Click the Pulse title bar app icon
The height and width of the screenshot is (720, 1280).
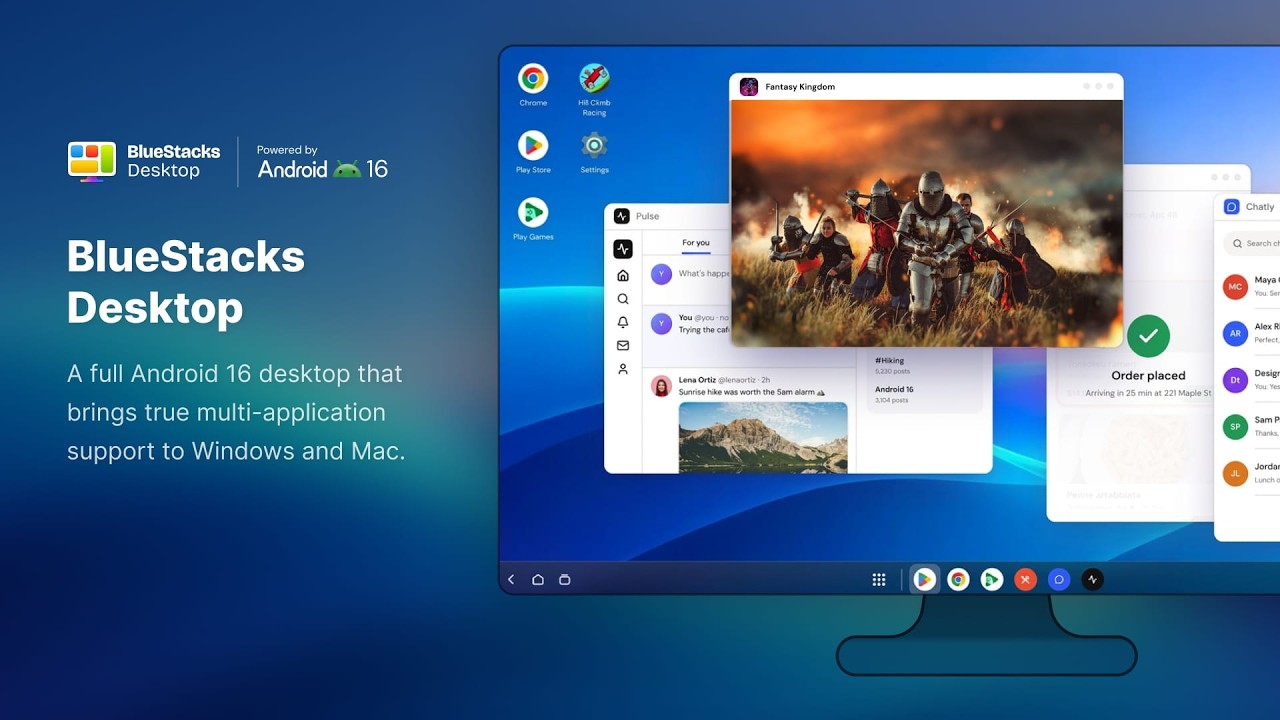(622, 216)
